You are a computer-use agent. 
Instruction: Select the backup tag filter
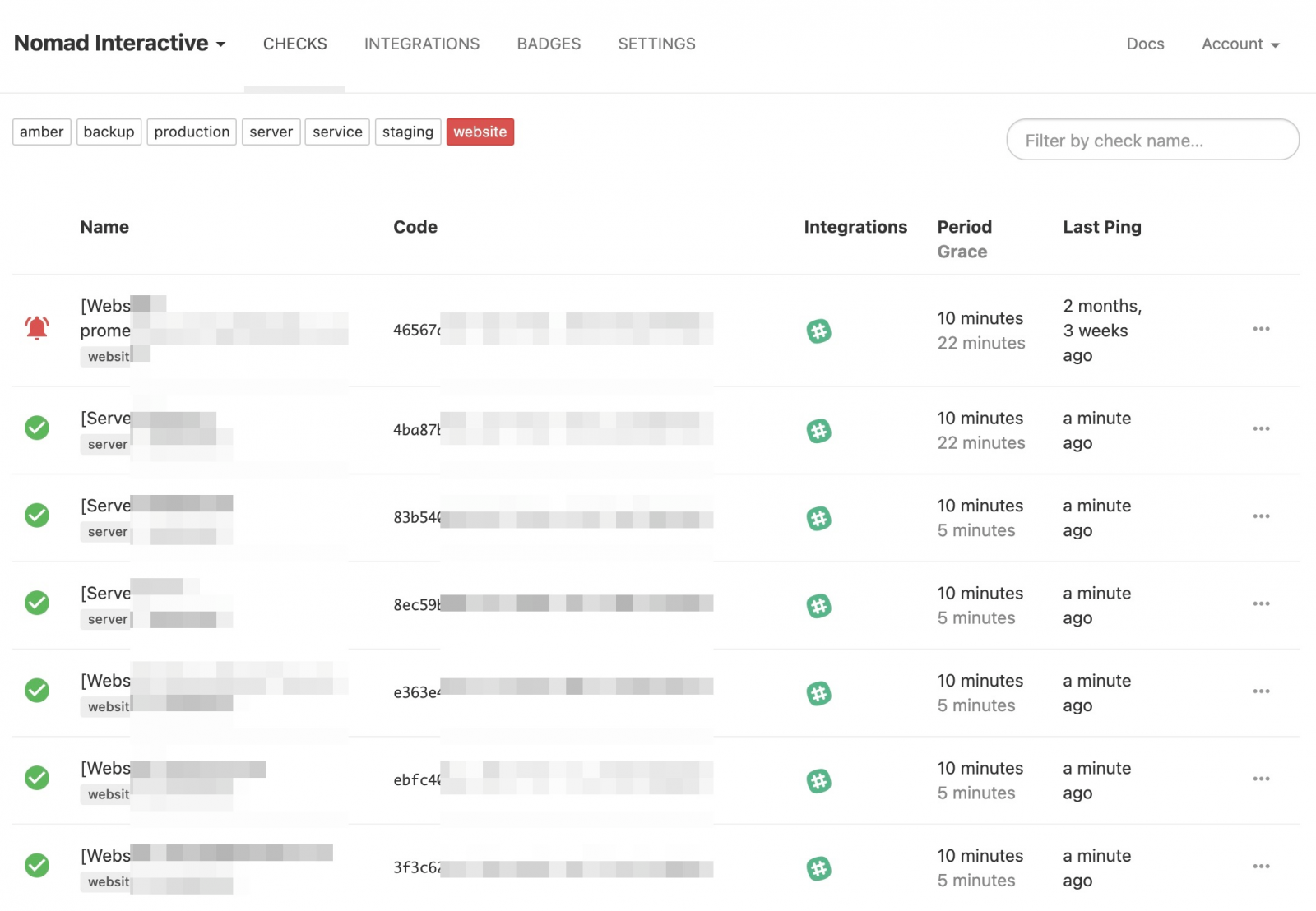(x=109, y=132)
